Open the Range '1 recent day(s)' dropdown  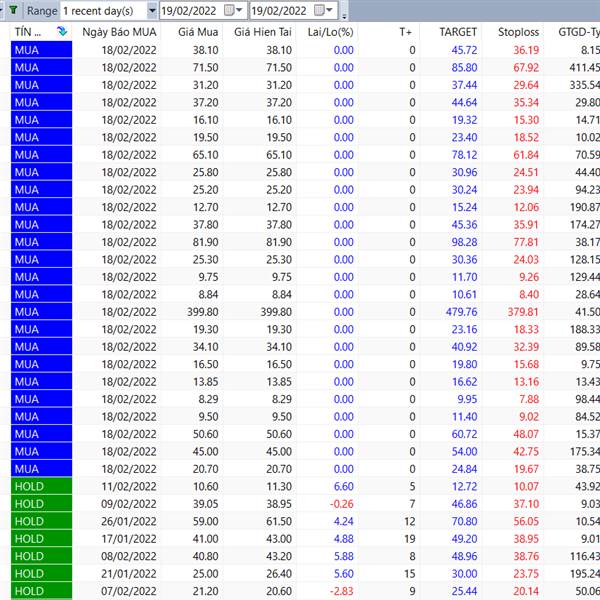[152, 11]
